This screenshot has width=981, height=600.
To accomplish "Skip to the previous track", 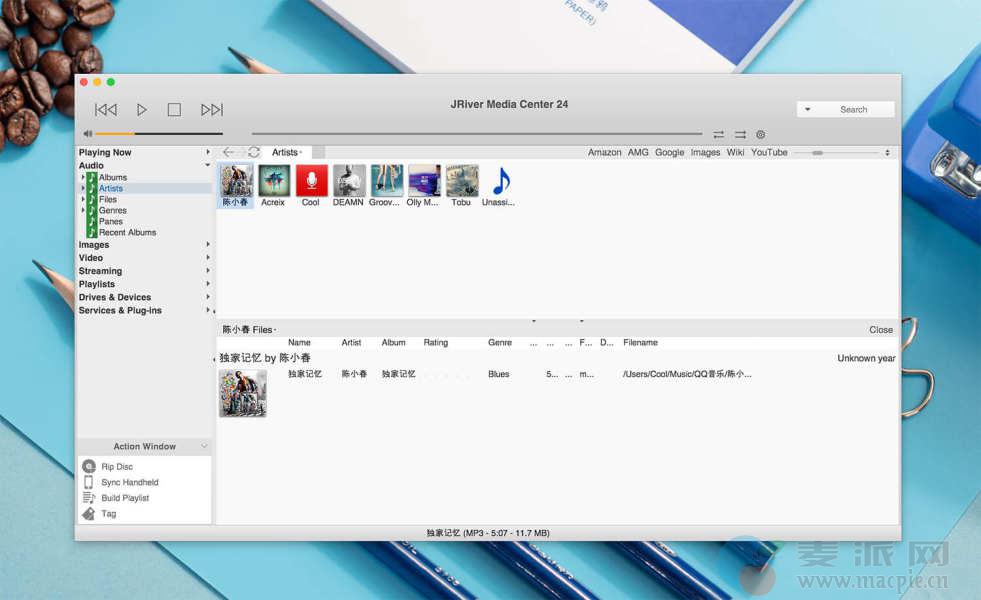I will [106, 110].
